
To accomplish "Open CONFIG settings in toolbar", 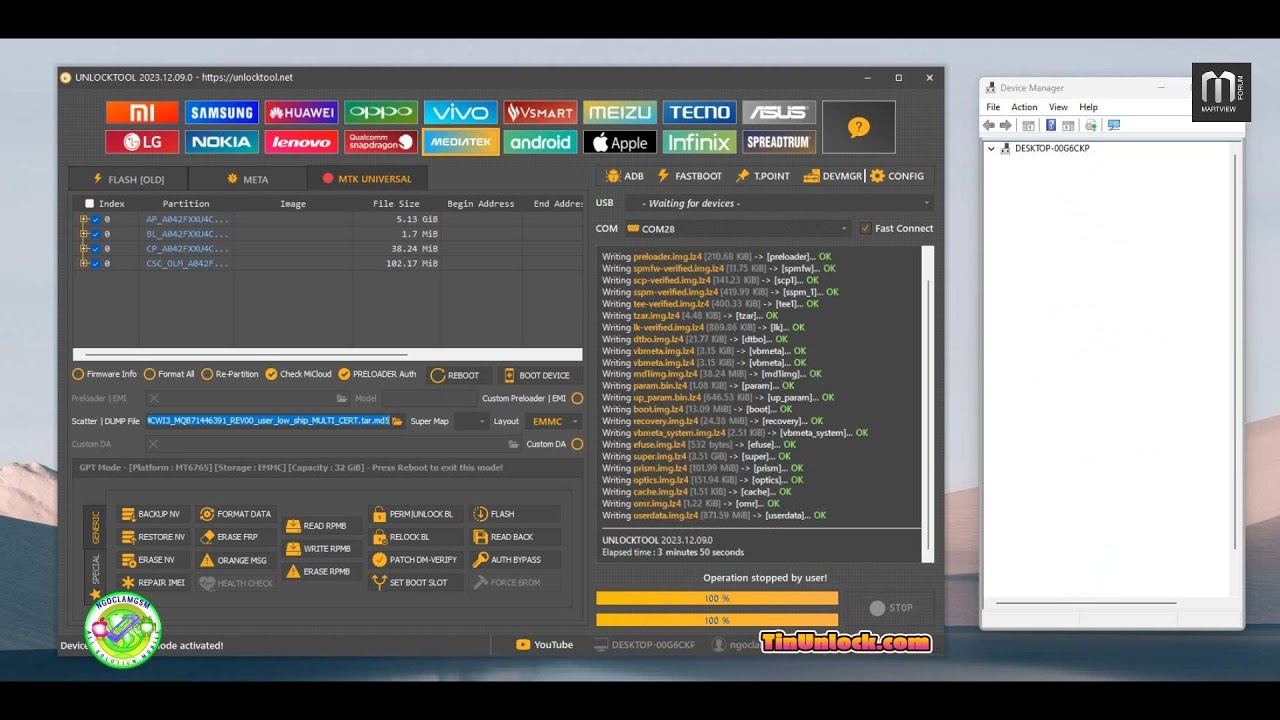I will pyautogui.click(x=897, y=176).
